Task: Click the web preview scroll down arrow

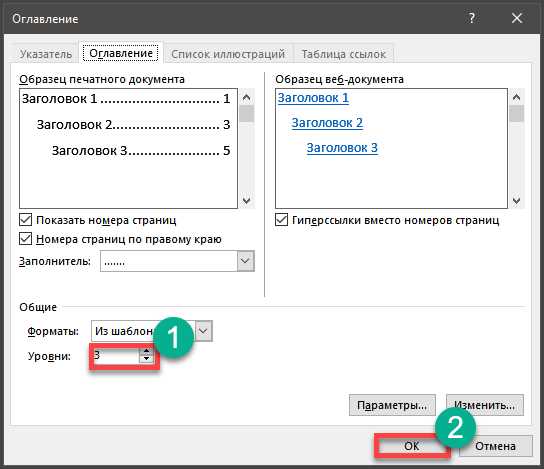Action: pos(516,200)
